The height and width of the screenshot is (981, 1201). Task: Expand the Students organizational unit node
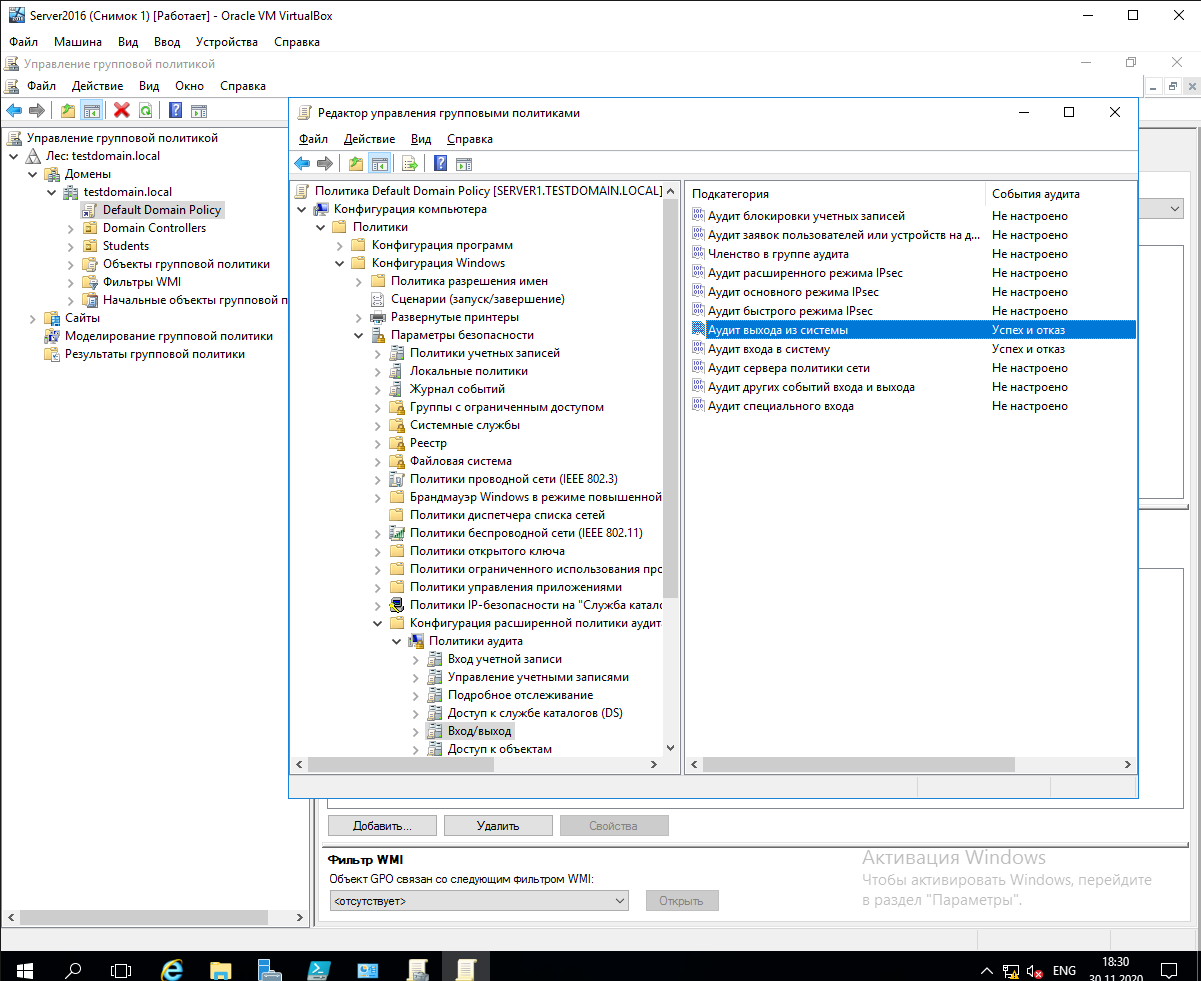pyautogui.click(x=71, y=246)
